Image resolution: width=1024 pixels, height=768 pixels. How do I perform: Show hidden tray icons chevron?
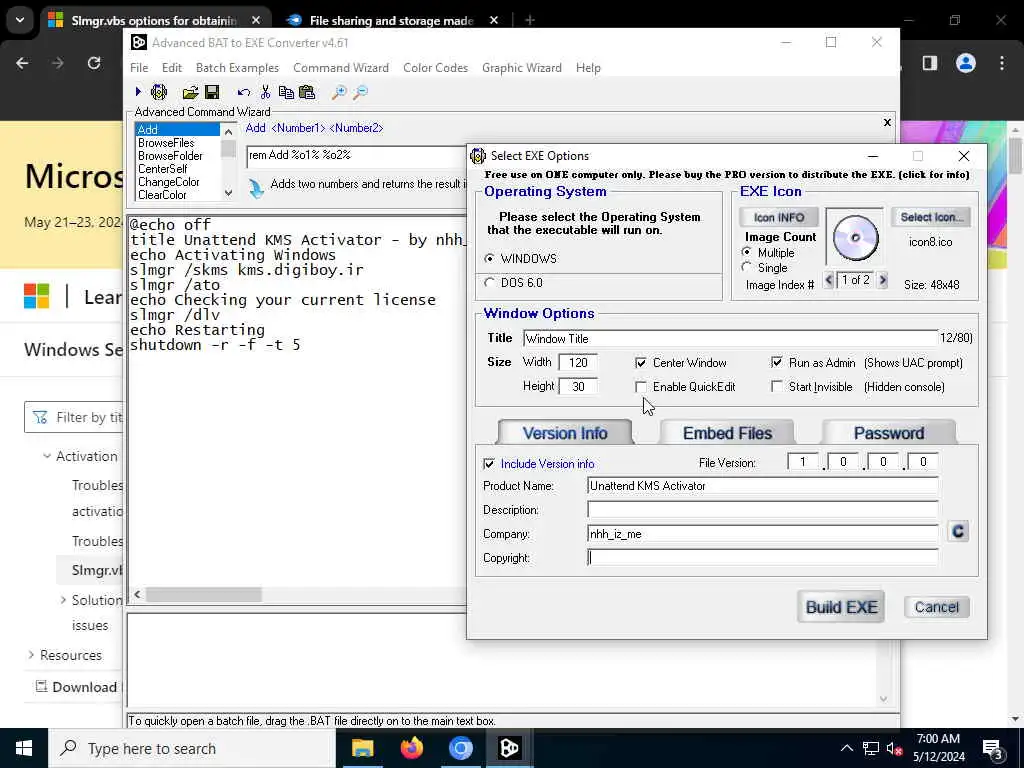click(x=846, y=748)
